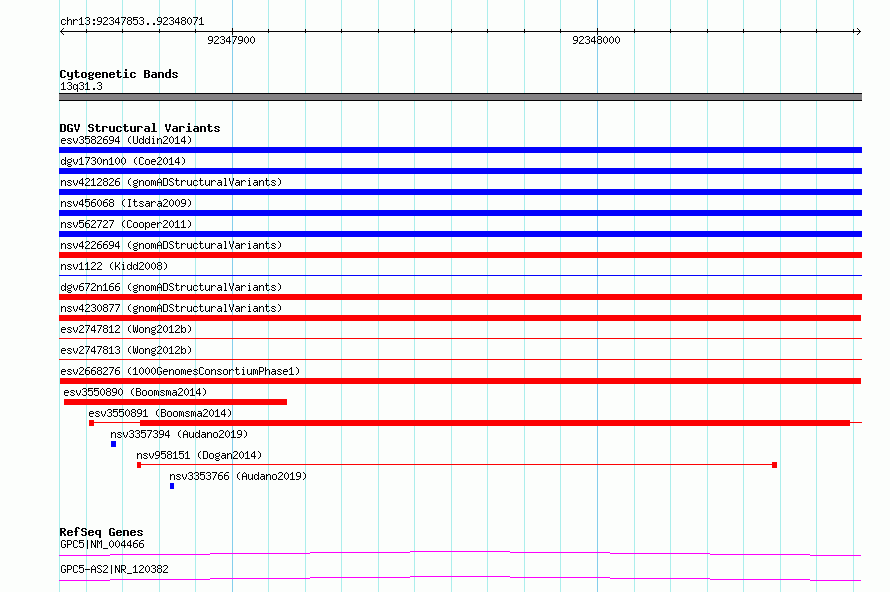Screen dimensions: 890x592
Task: Open variant esv3550891 (Boomsma2014) label
Action: 160,413
